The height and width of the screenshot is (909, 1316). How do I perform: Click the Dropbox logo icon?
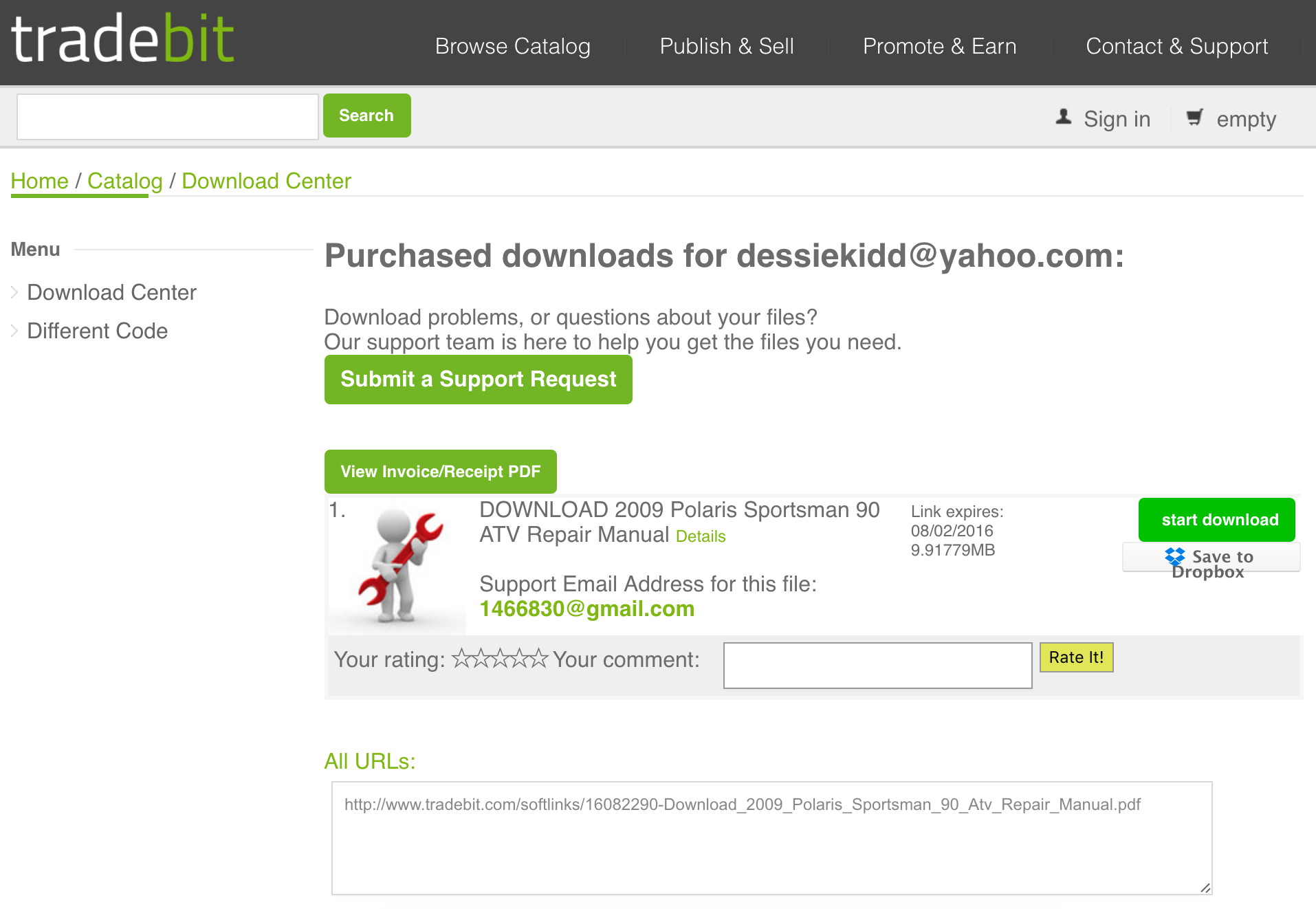[x=1175, y=556]
